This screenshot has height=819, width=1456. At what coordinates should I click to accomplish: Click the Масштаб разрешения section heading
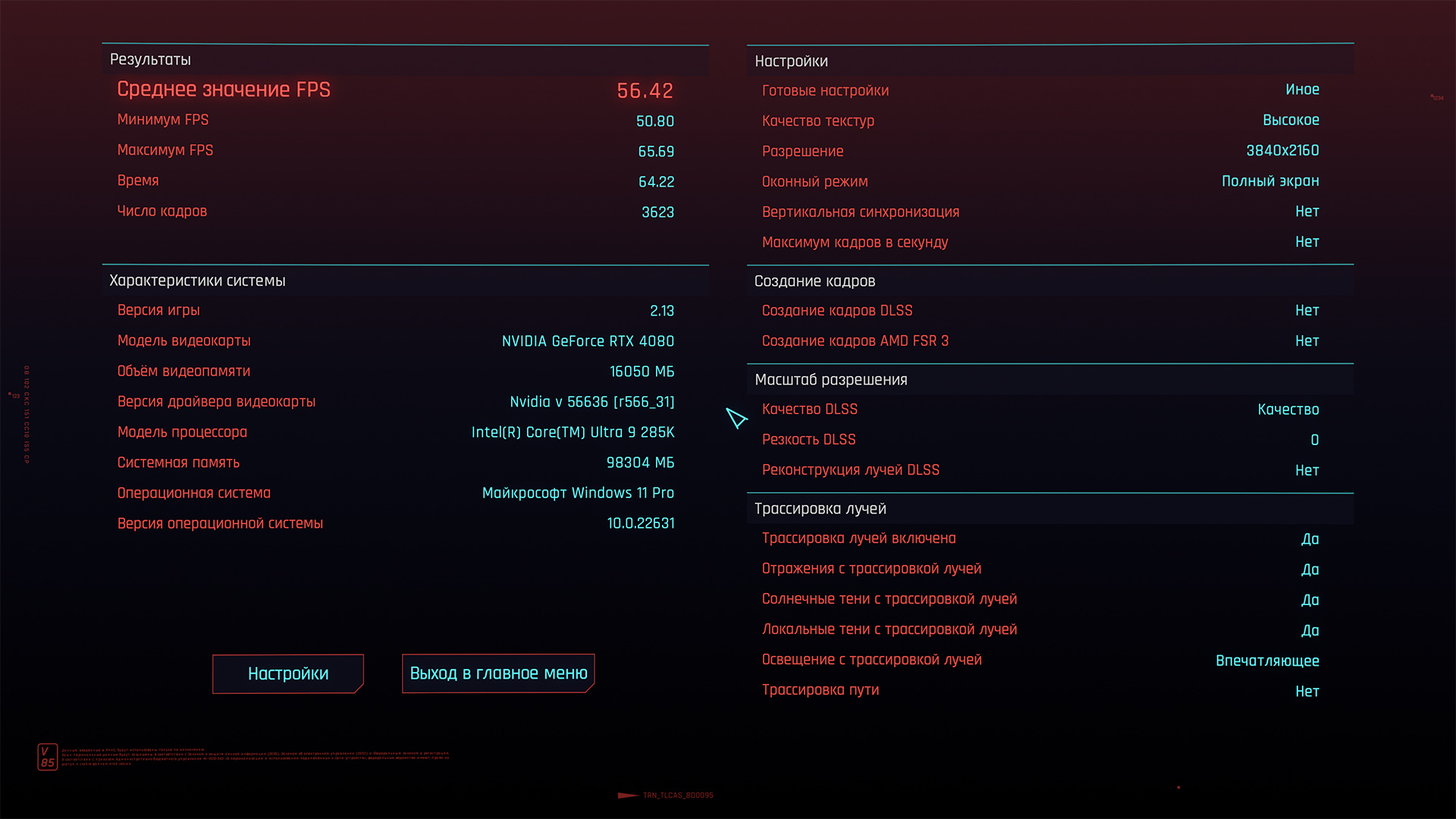(830, 380)
